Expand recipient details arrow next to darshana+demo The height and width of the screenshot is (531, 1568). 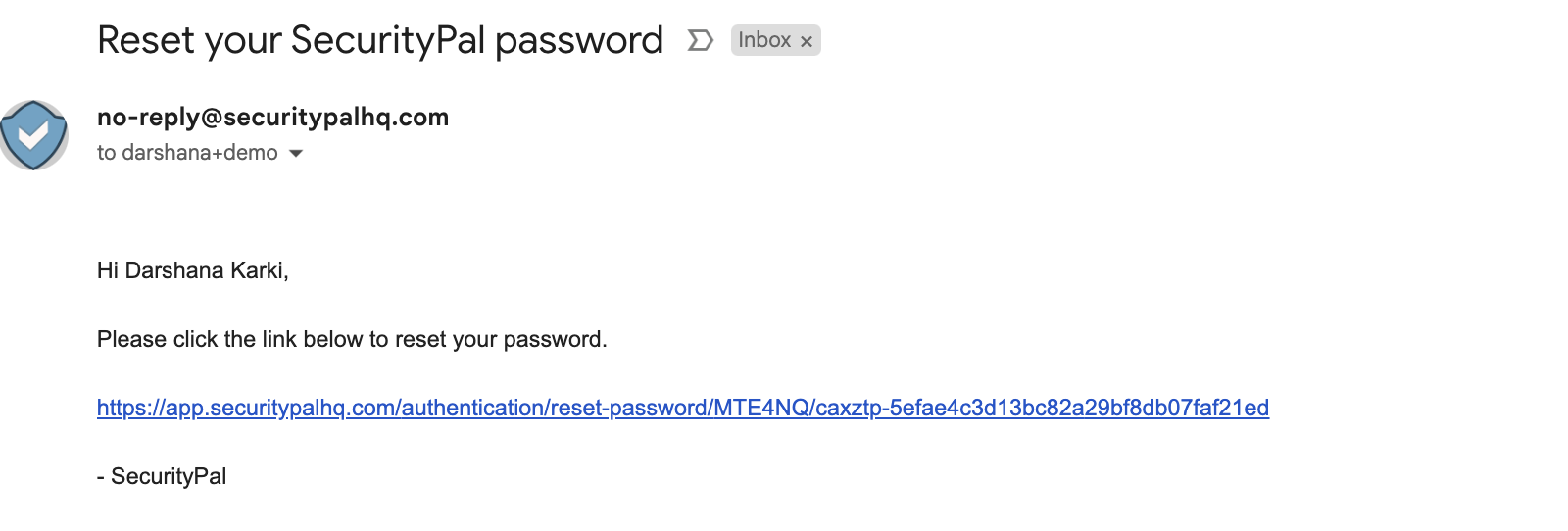click(x=296, y=153)
